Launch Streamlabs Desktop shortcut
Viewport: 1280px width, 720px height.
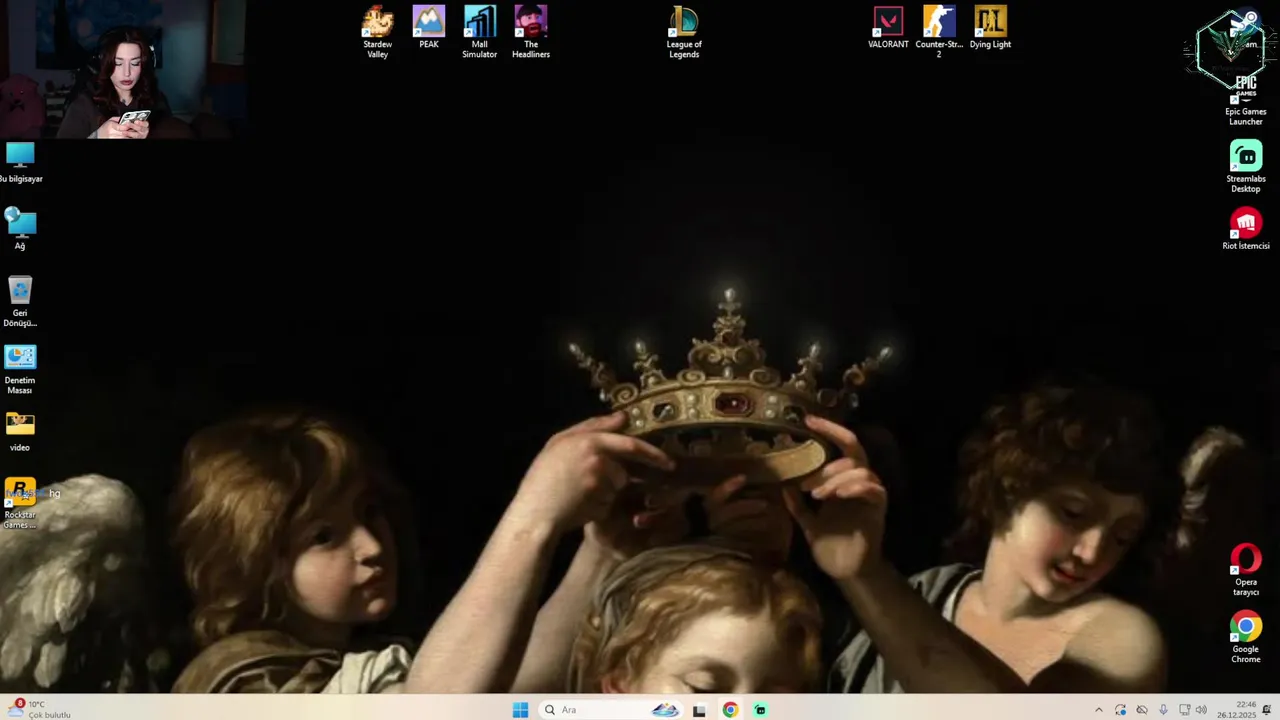pos(1246,167)
